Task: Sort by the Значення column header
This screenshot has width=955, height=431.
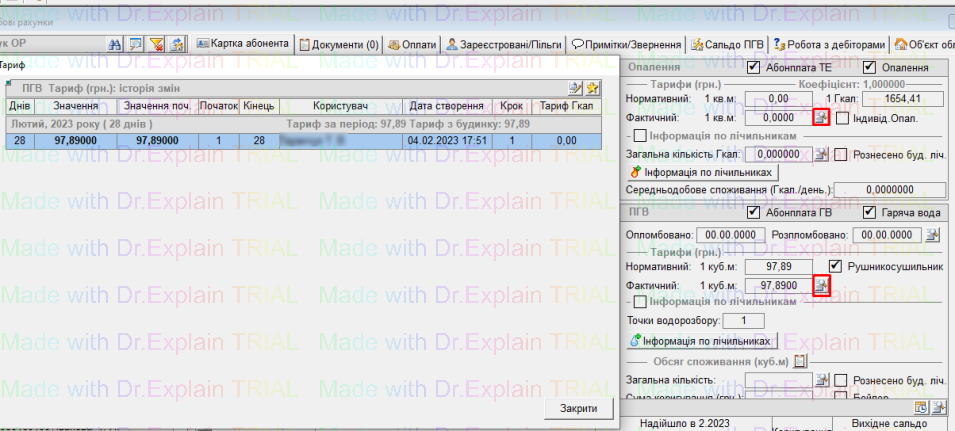Action: coord(76,106)
